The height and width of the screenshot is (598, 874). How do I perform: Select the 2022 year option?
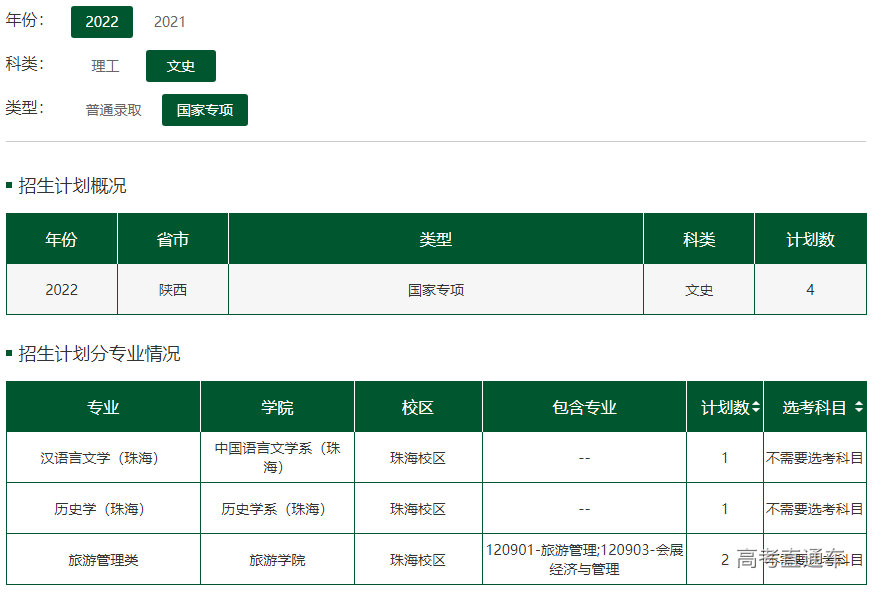pyautogui.click(x=102, y=22)
